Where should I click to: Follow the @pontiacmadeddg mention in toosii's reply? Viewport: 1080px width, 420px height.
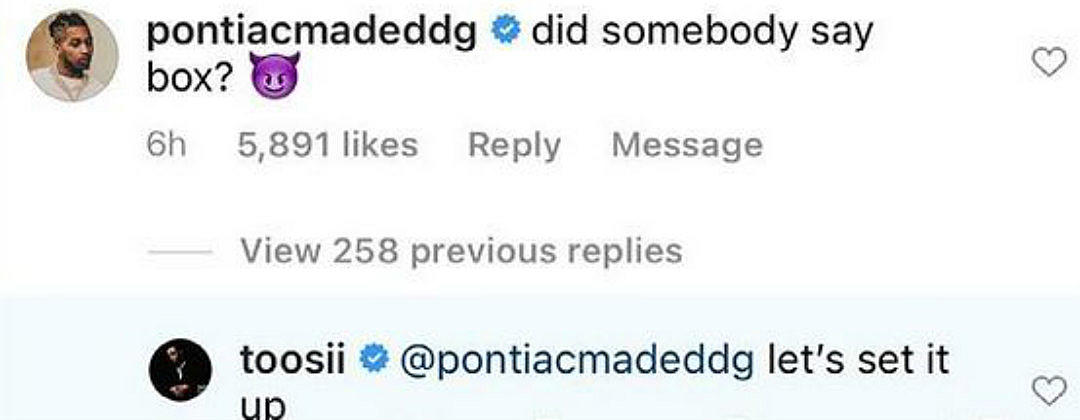point(576,361)
